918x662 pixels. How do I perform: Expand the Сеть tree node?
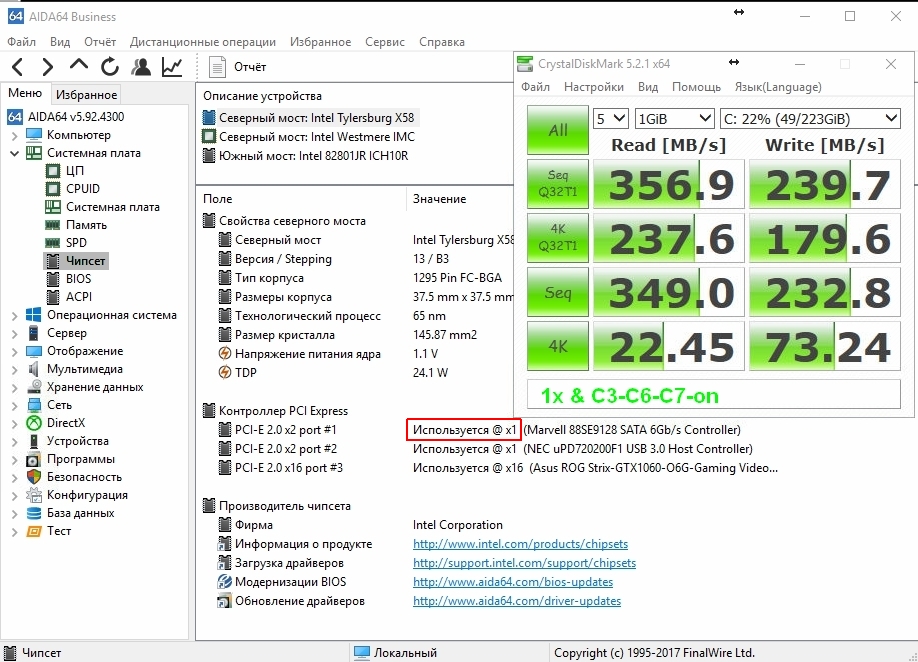15,405
